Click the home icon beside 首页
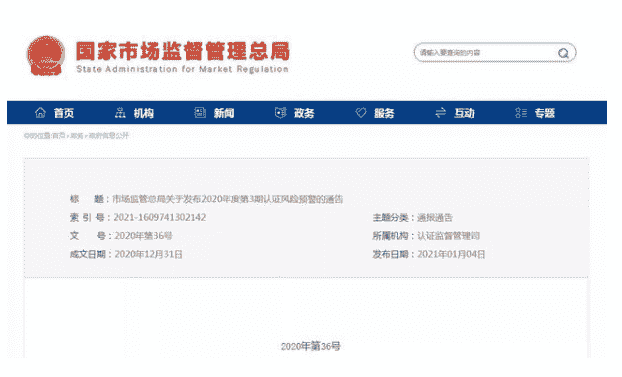Screen dimensions: 622x377 tap(40, 113)
